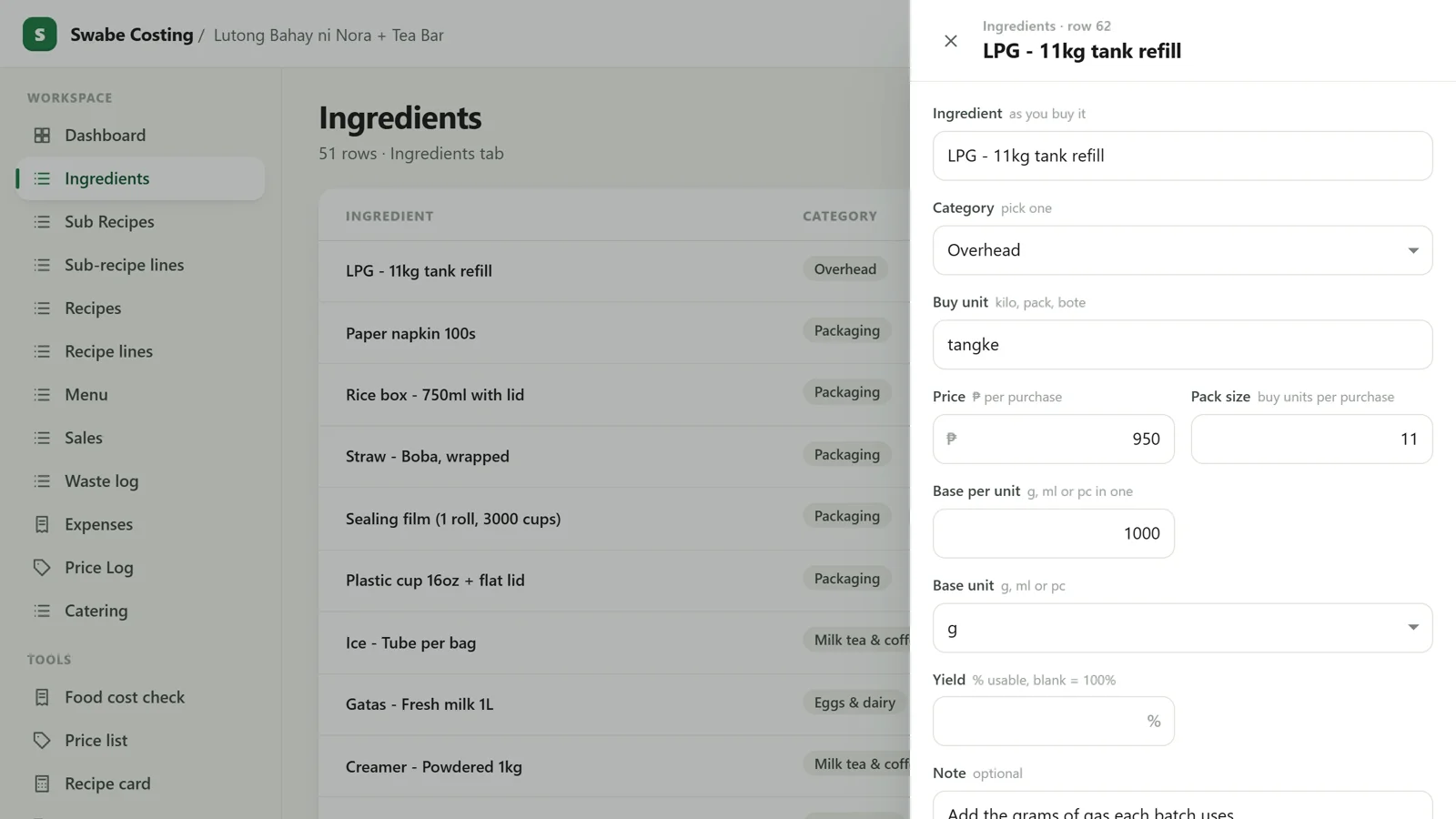Click the Recipe lines list icon
This screenshot has height=819, width=1456.
click(42, 351)
